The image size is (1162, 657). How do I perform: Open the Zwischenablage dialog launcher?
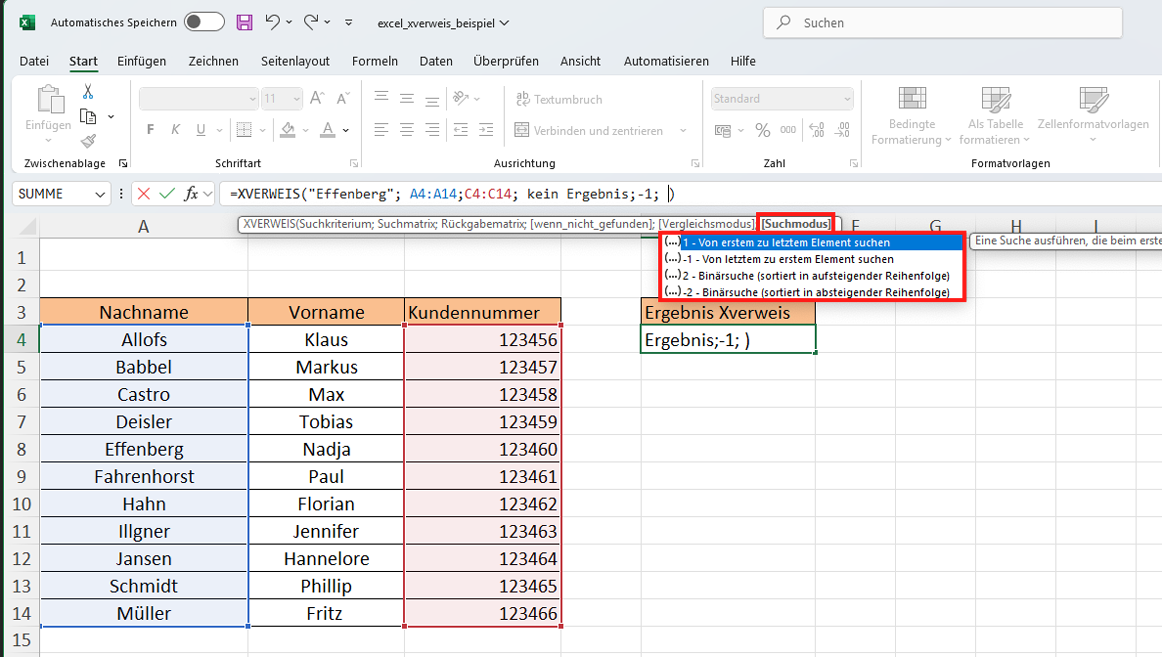(x=123, y=163)
